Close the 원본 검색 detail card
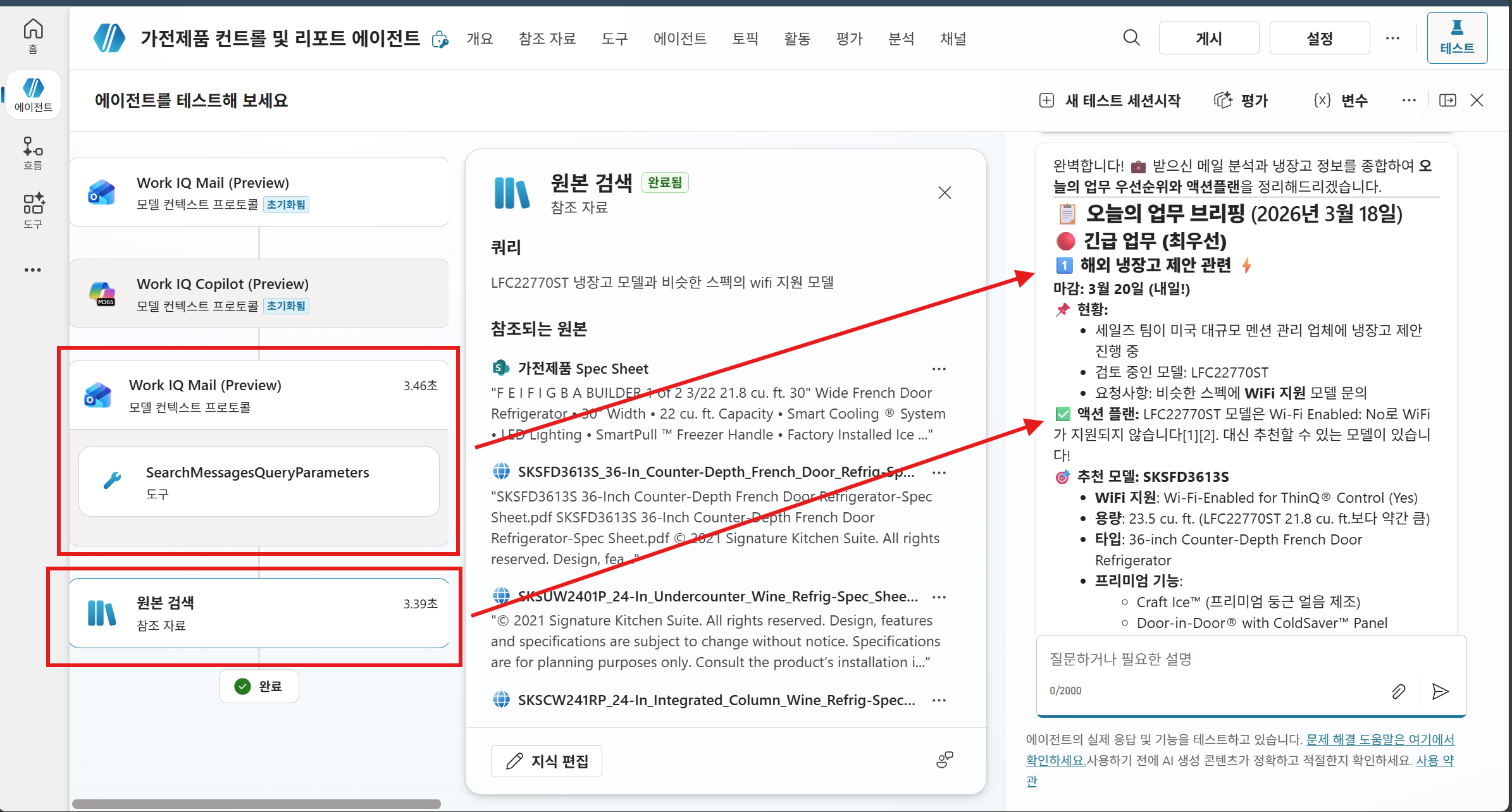This screenshot has width=1512, height=812. pyautogui.click(x=945, y=193)
